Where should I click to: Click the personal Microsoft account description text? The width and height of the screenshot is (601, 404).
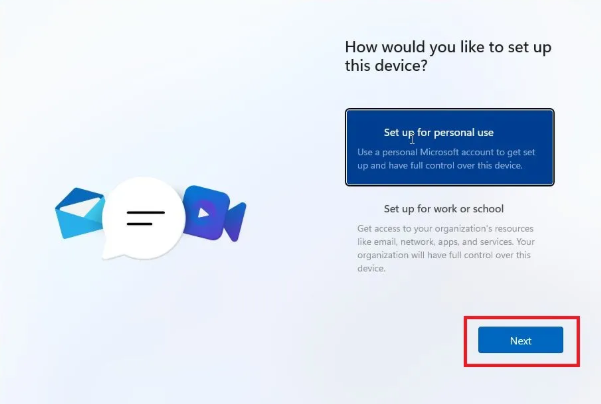(446, 159)
